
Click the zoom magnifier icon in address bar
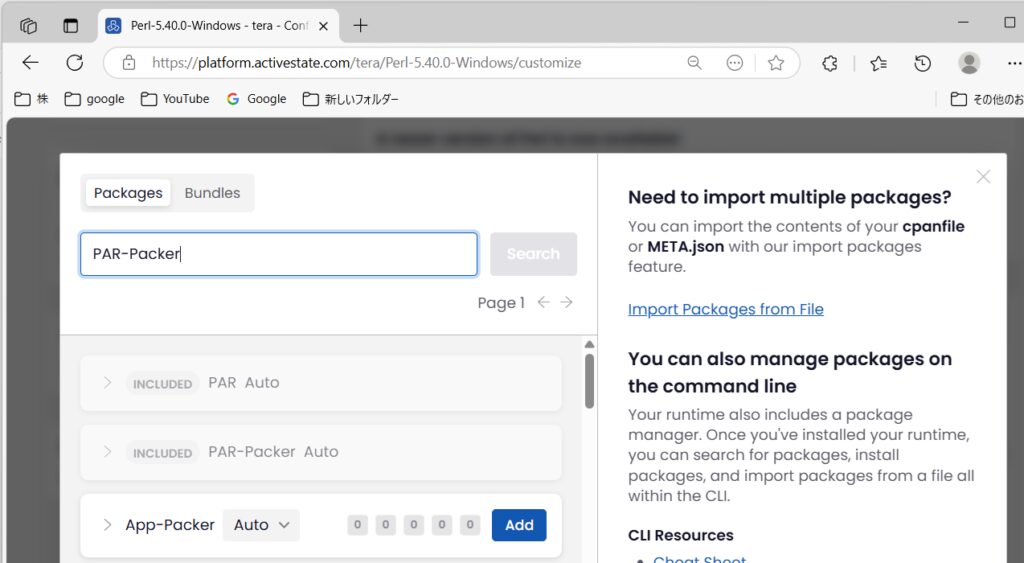[x=694, y=63]
